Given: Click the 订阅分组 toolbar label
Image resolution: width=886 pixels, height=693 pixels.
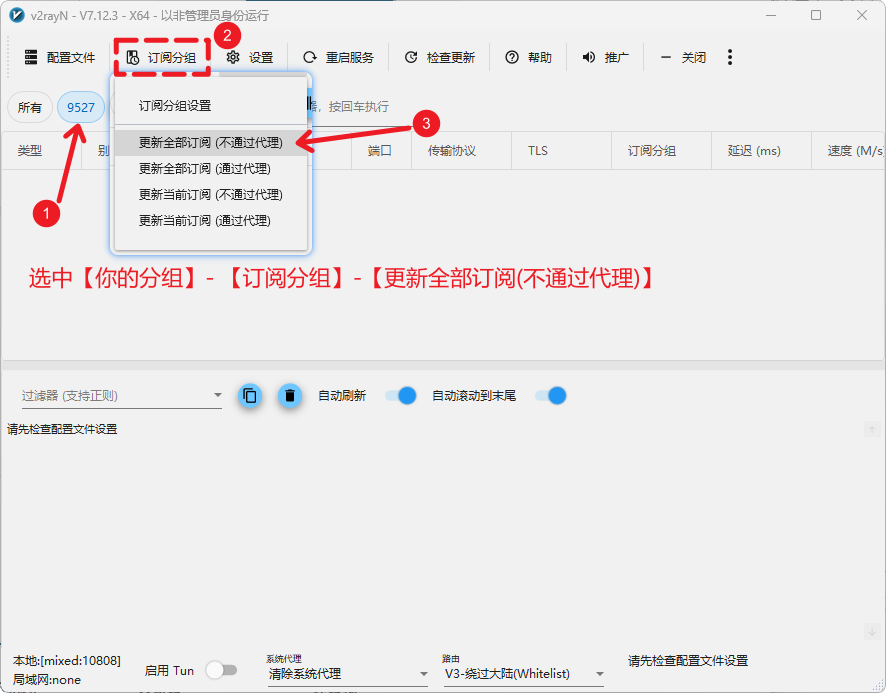Looking at the screenshot, I should 172,58.
